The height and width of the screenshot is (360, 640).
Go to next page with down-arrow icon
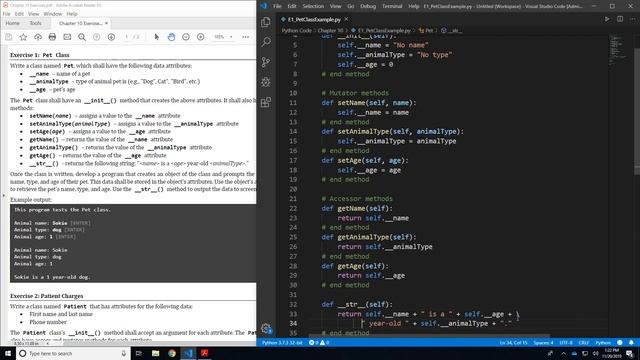(111, 37)
